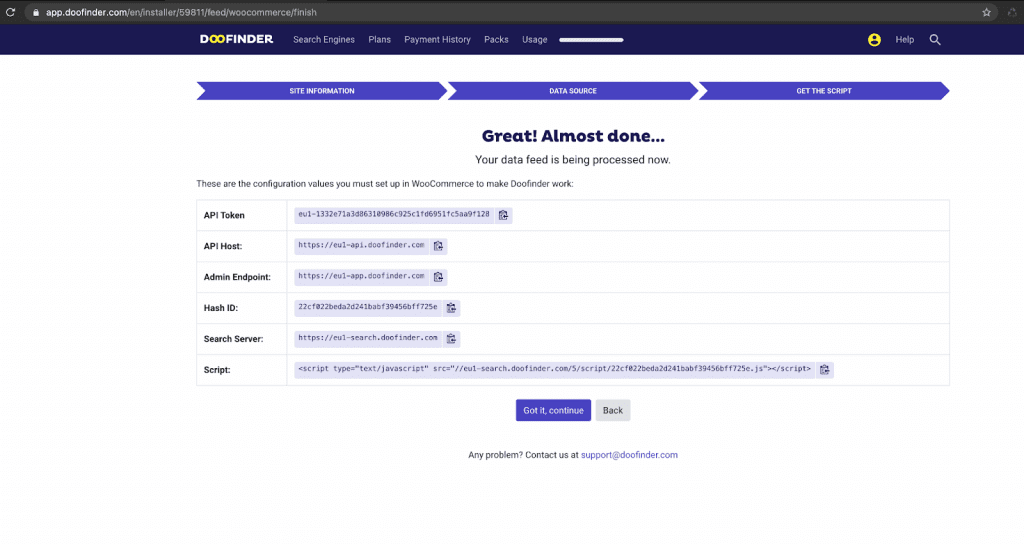Open the user account icon

coord(874,40)
